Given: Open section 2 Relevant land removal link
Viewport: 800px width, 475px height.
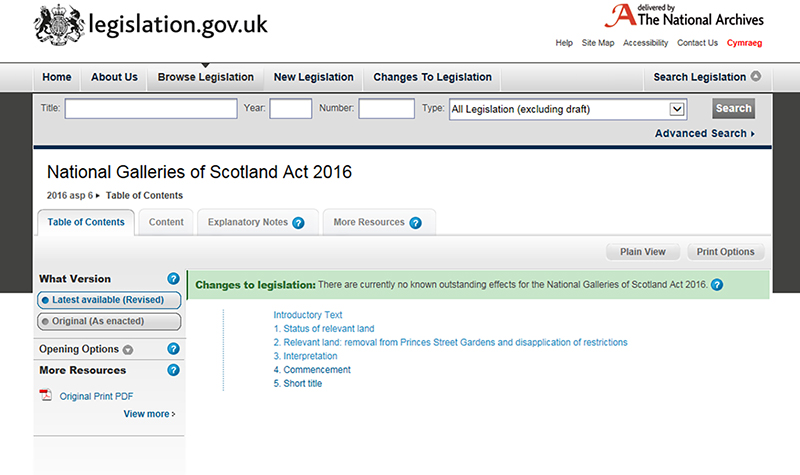Looking at the screenshot, I should (x=450, y=342).
